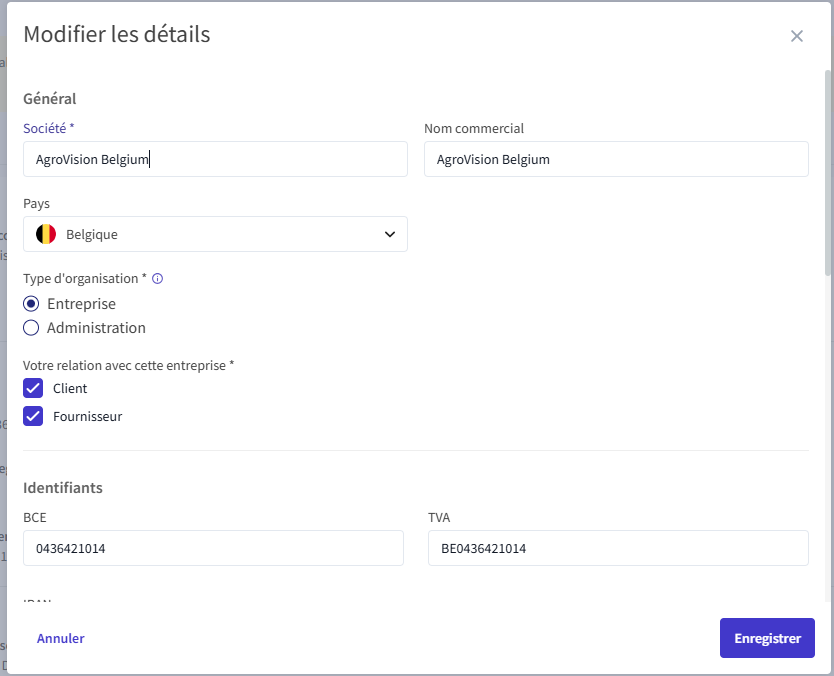Close the Modifier les détails dialog
The image size is (834, 676).
[x=796, y=36]
